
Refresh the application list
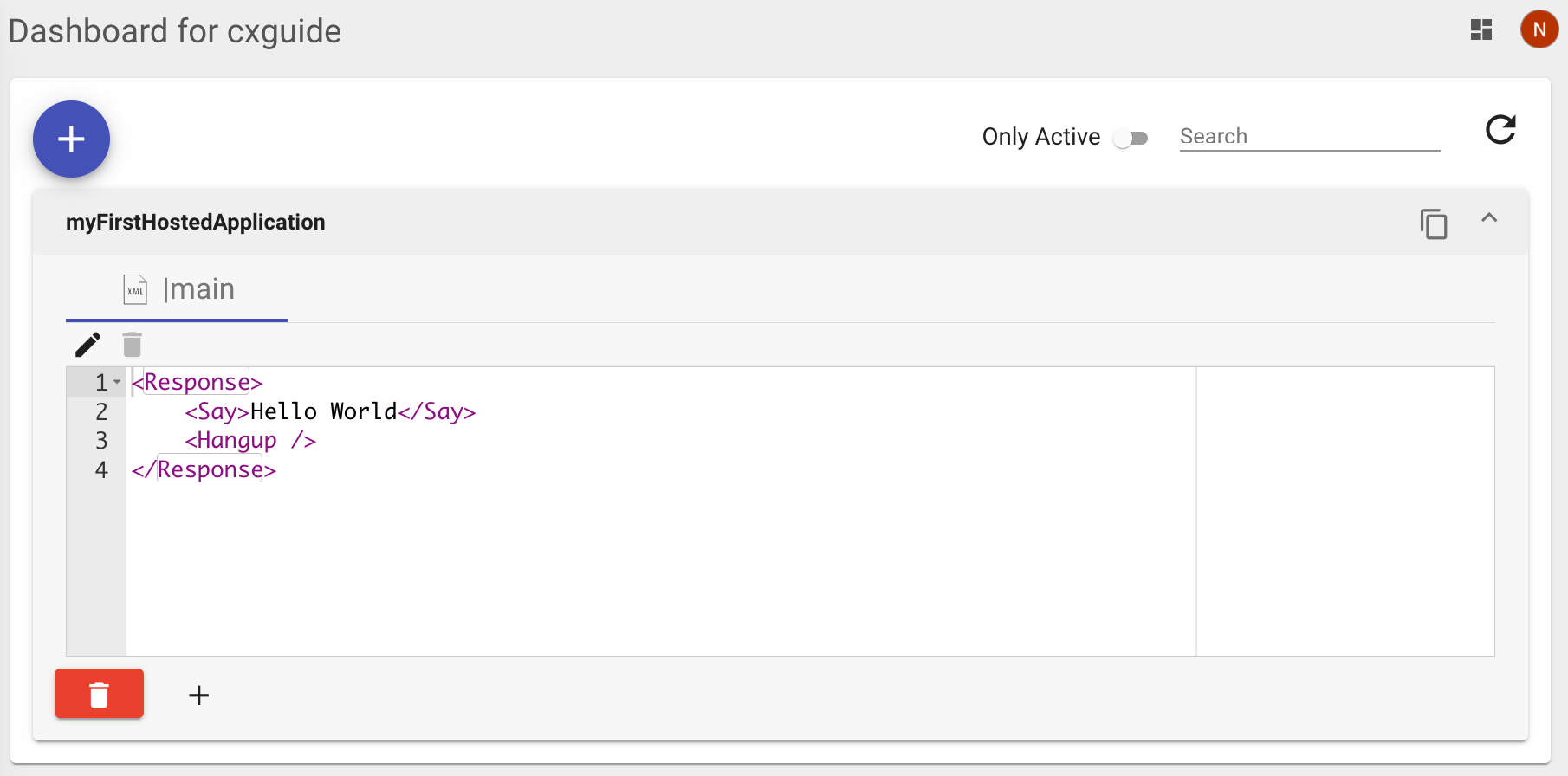(1500, 130)
